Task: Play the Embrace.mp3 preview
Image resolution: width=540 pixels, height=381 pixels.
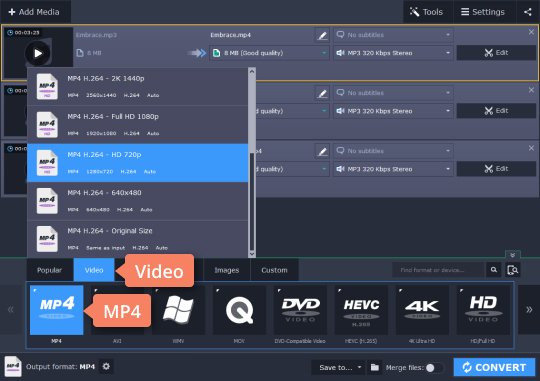Action: coord(38,53)
